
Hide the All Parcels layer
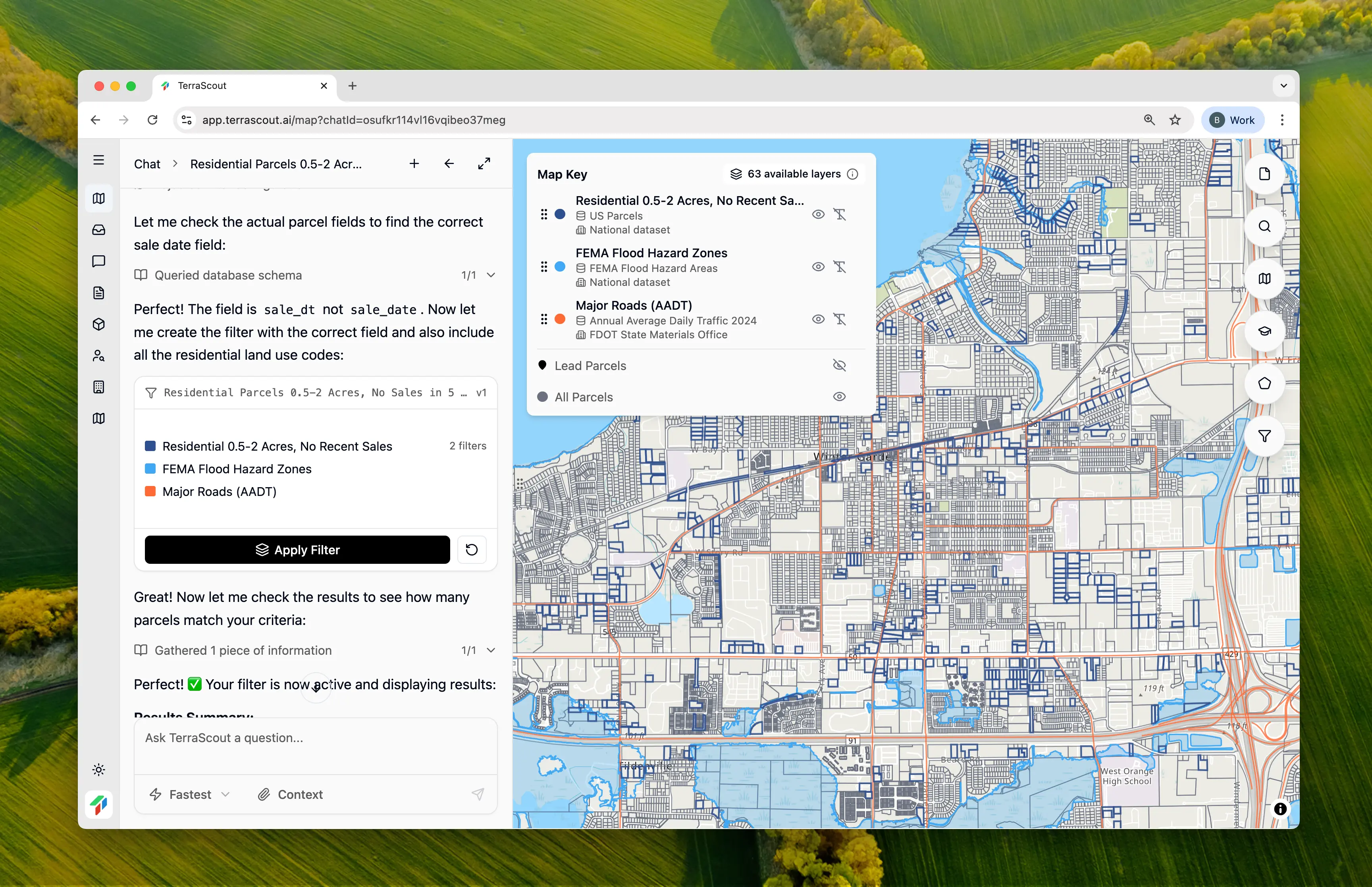pyautogui.click(x=839, y=397)
